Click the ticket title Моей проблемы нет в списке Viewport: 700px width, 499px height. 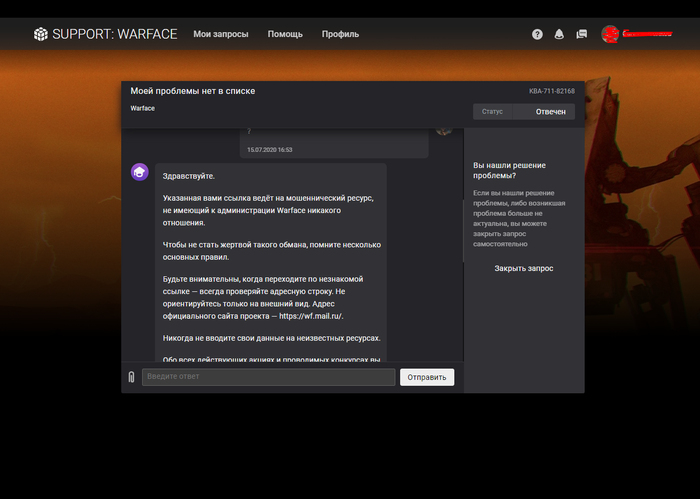[x=193, y=91]
